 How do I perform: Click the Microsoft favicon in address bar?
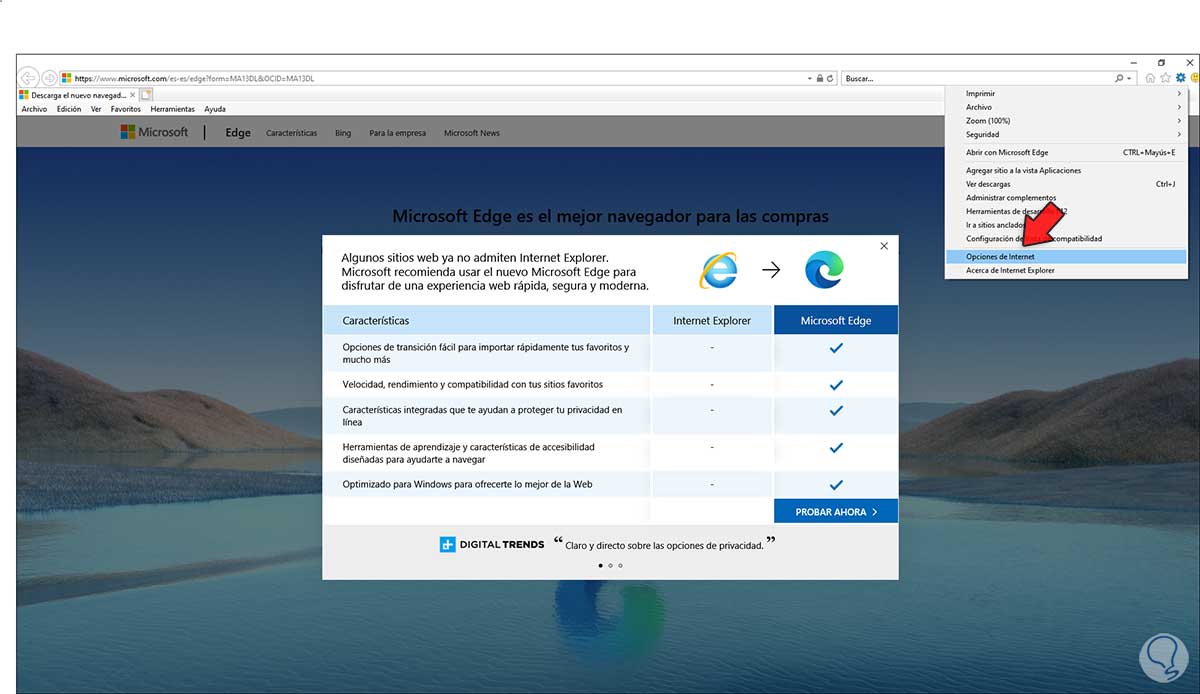[x=66, y=78]
